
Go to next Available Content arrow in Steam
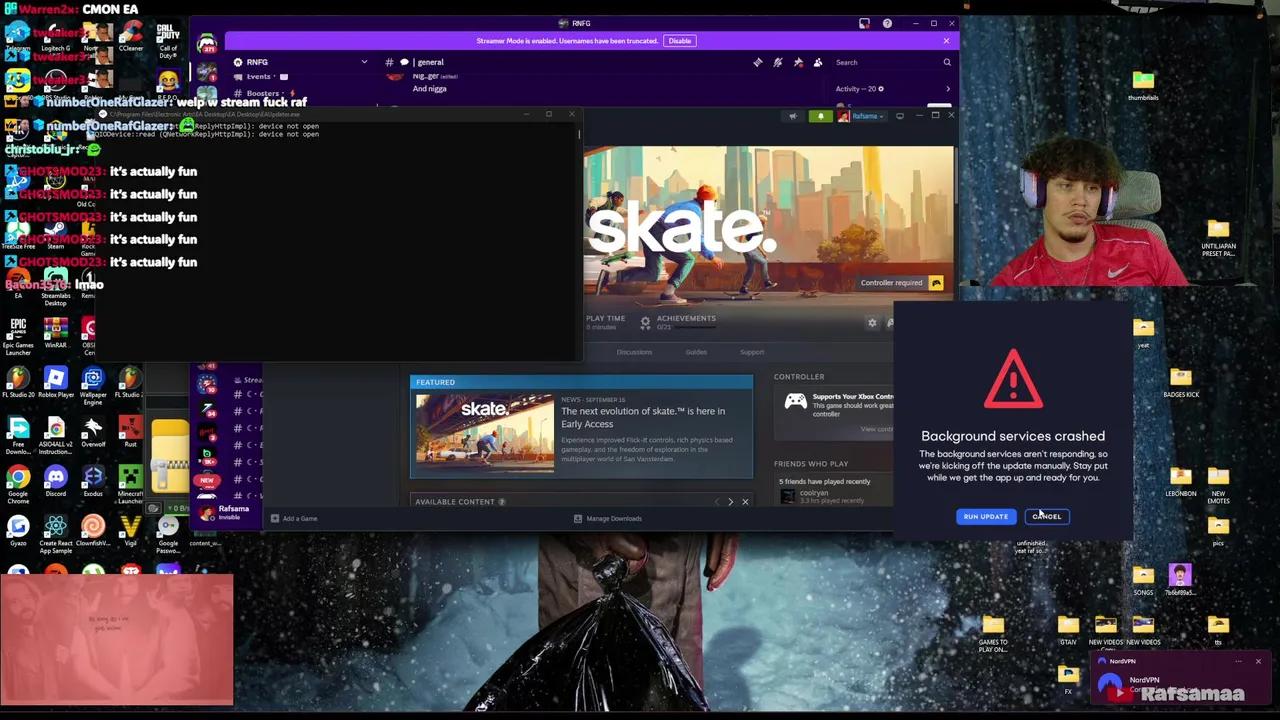pos(730,502)
